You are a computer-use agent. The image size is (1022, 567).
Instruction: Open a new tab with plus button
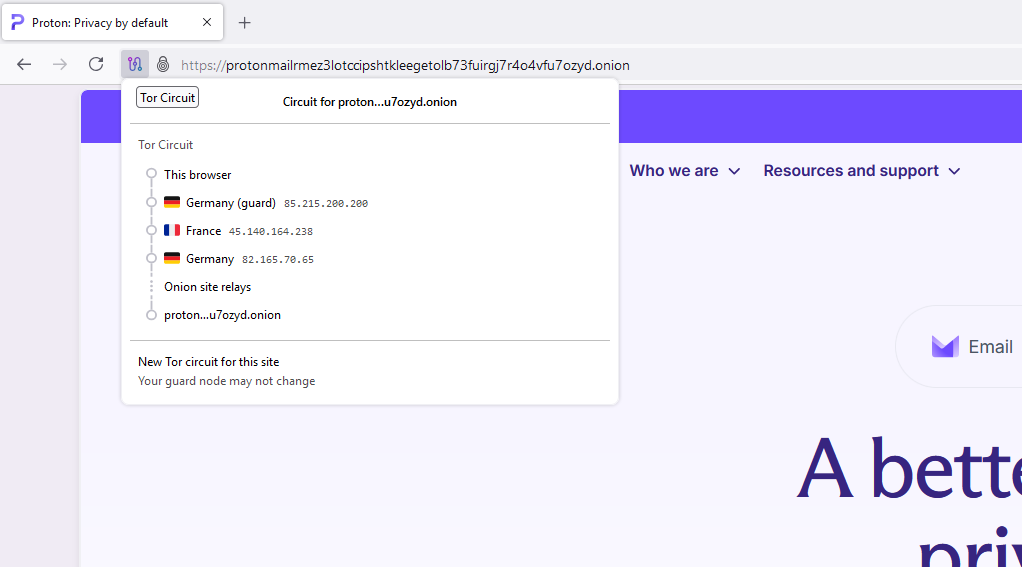[x=244, y=23]
